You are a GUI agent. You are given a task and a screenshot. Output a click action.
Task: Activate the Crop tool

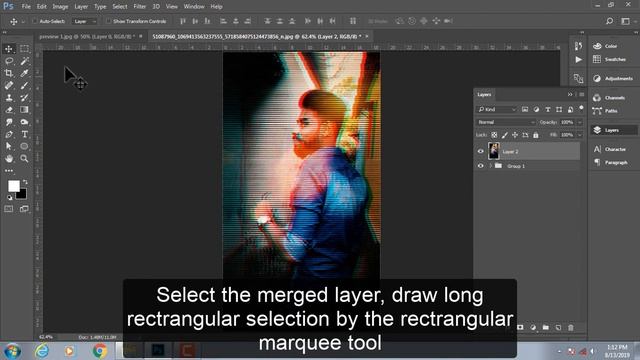(x=9, y=73)
